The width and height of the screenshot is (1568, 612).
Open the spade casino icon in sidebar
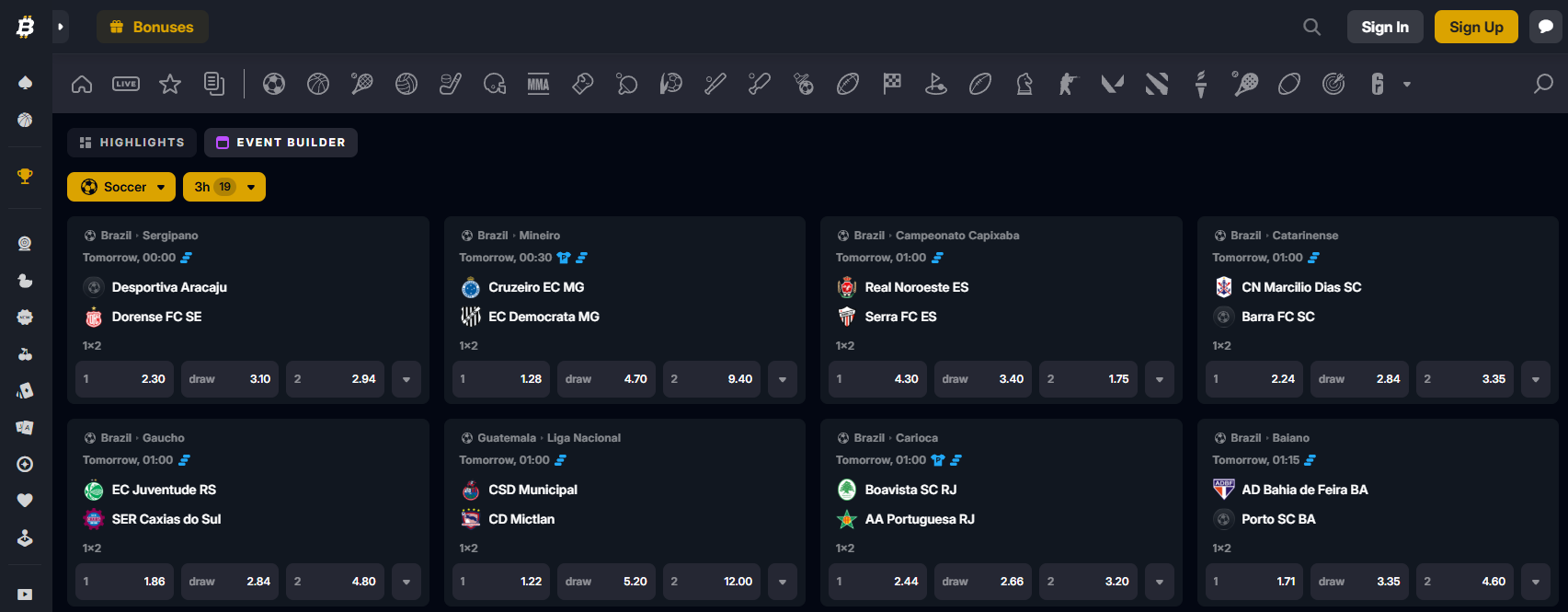coord(26,83)
